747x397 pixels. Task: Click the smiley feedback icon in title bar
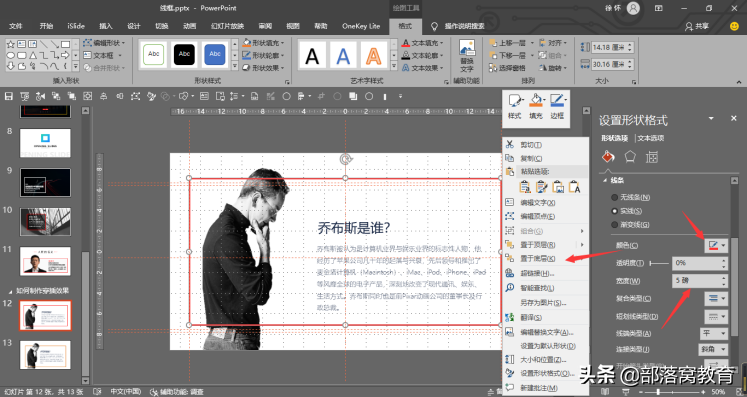coord(734,26)
